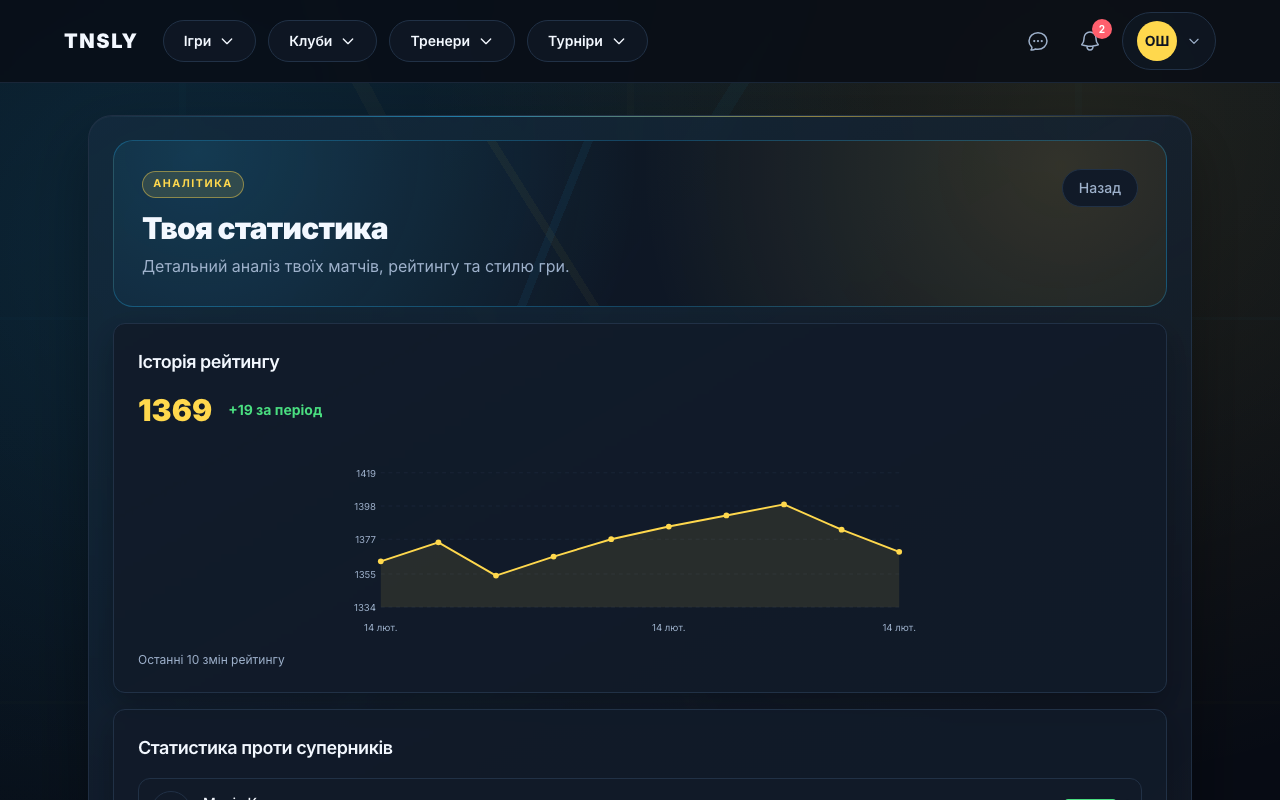
Task: Click the chevron icon inside Ігри
Action: 227,41
